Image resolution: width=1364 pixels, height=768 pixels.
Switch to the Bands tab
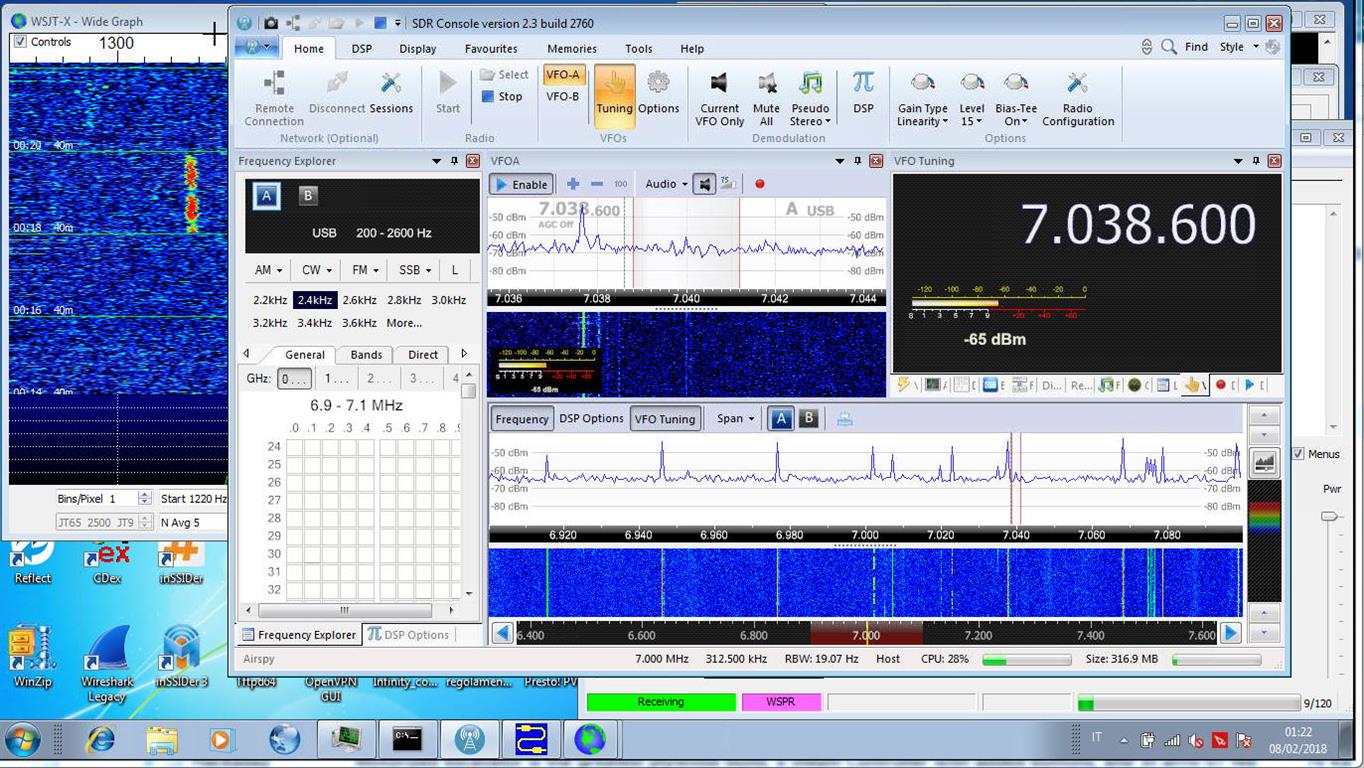(366, 354)
